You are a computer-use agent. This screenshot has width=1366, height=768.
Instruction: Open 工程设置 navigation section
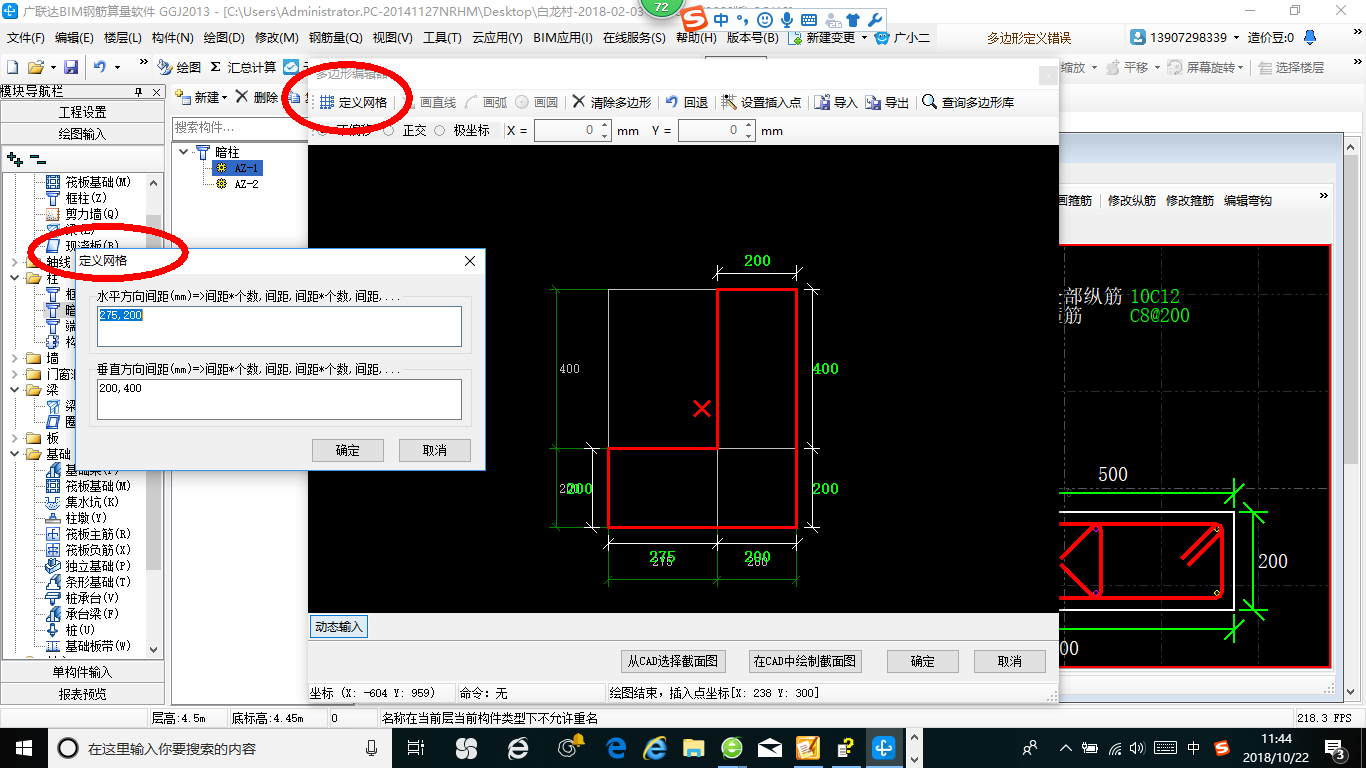[82, 112]
